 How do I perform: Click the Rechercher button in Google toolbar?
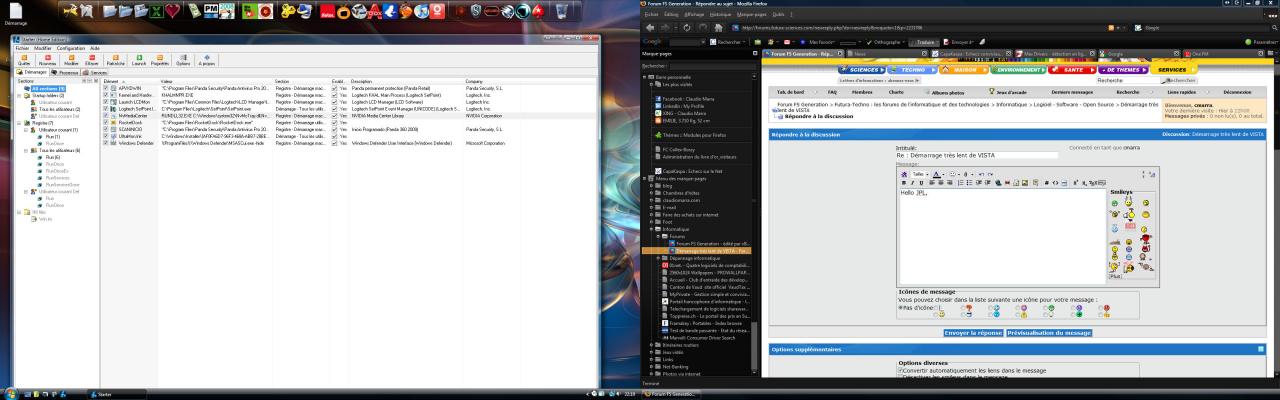point(727,42)
